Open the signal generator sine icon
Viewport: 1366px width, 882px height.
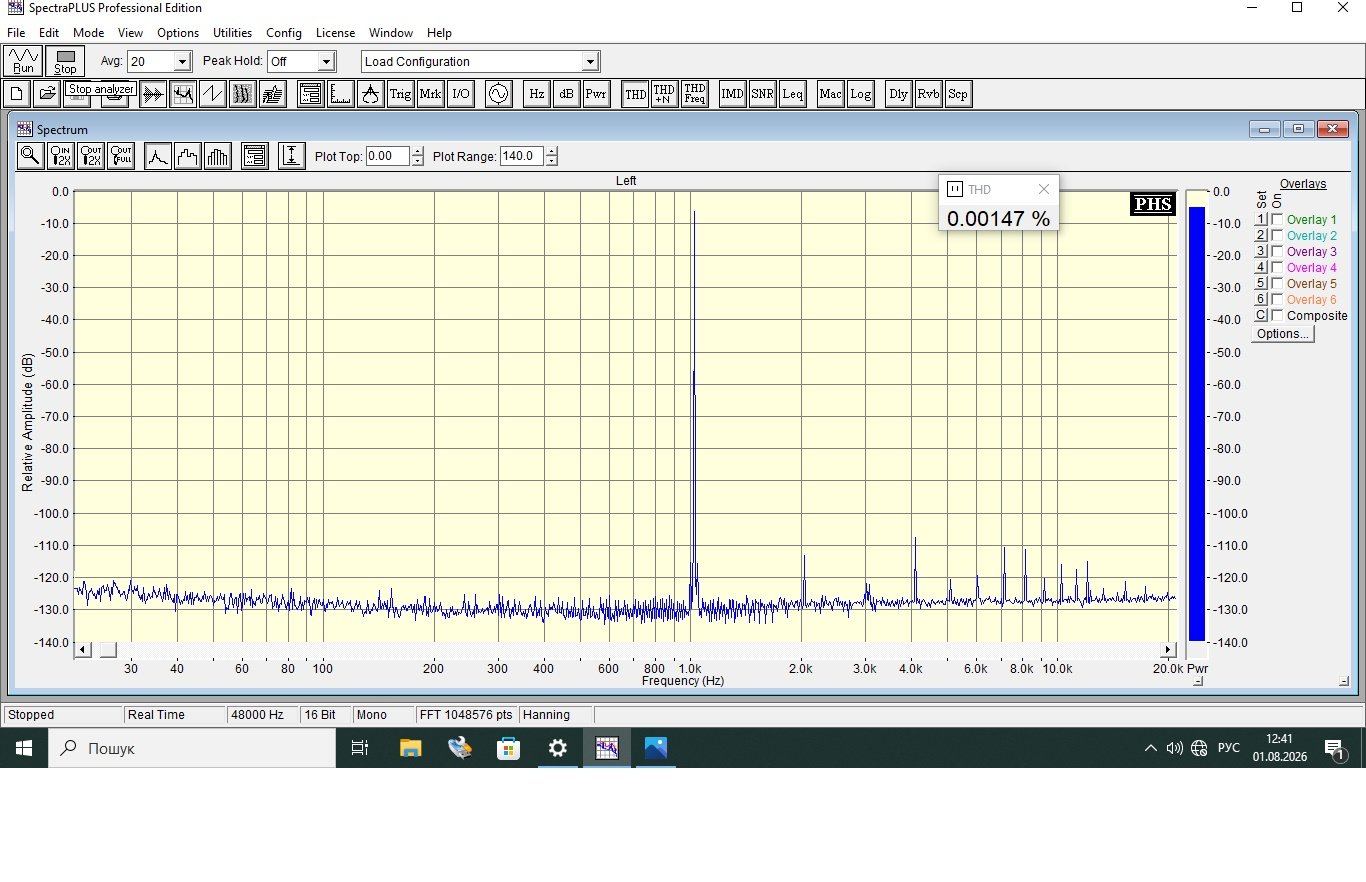pyautogui.click(x=498, y=94)
